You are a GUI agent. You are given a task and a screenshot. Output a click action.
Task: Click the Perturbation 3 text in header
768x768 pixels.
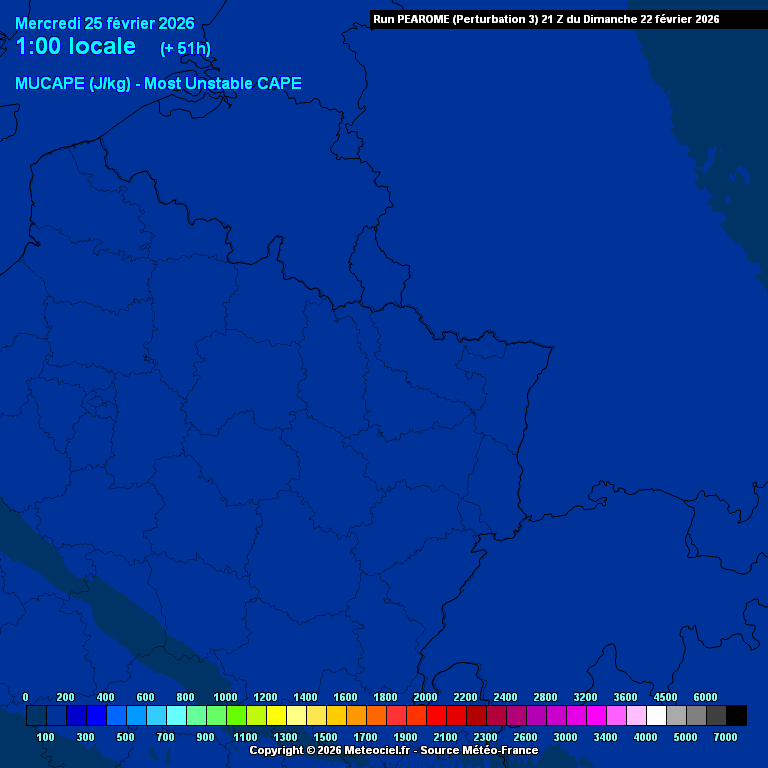point(490,19)
